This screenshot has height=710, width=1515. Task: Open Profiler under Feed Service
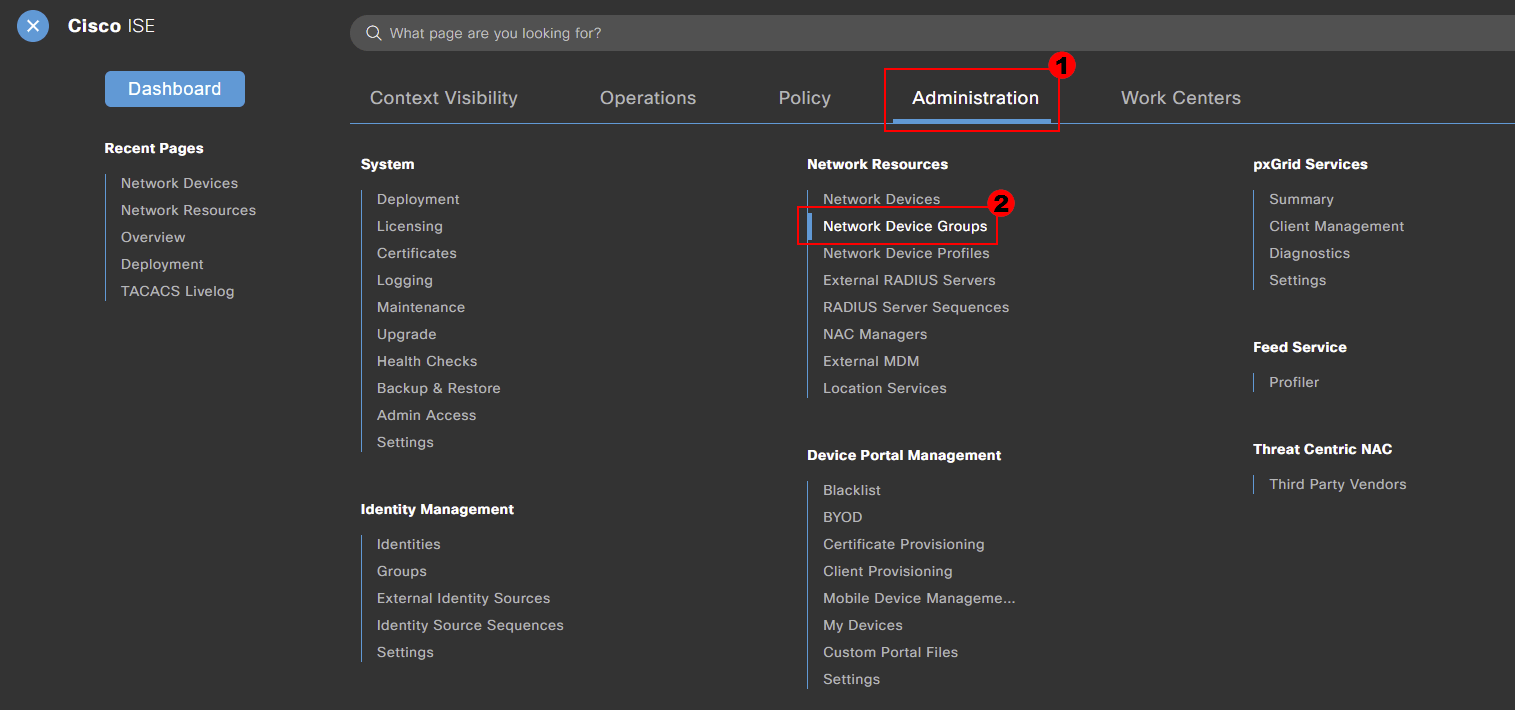1293,382
